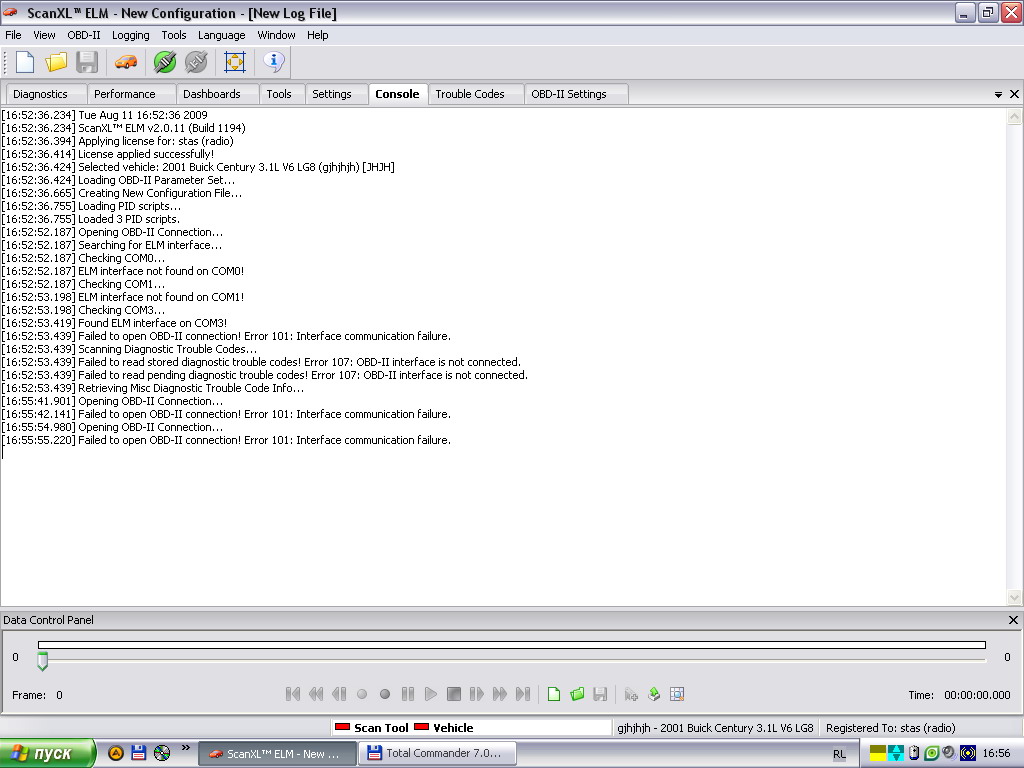Click the Windows Start button

point(47,754)
